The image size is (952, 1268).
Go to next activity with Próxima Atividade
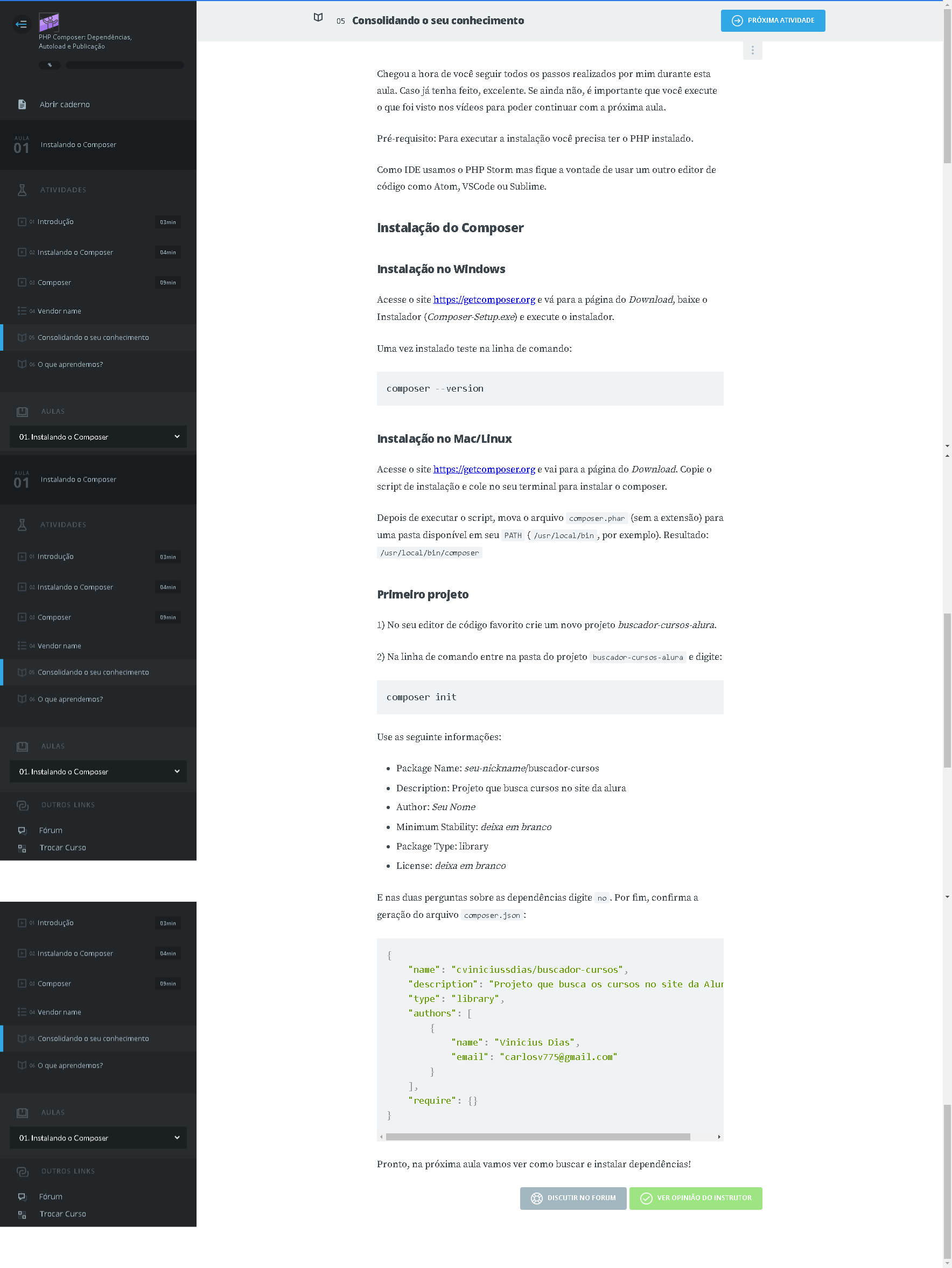click(773, 20)
